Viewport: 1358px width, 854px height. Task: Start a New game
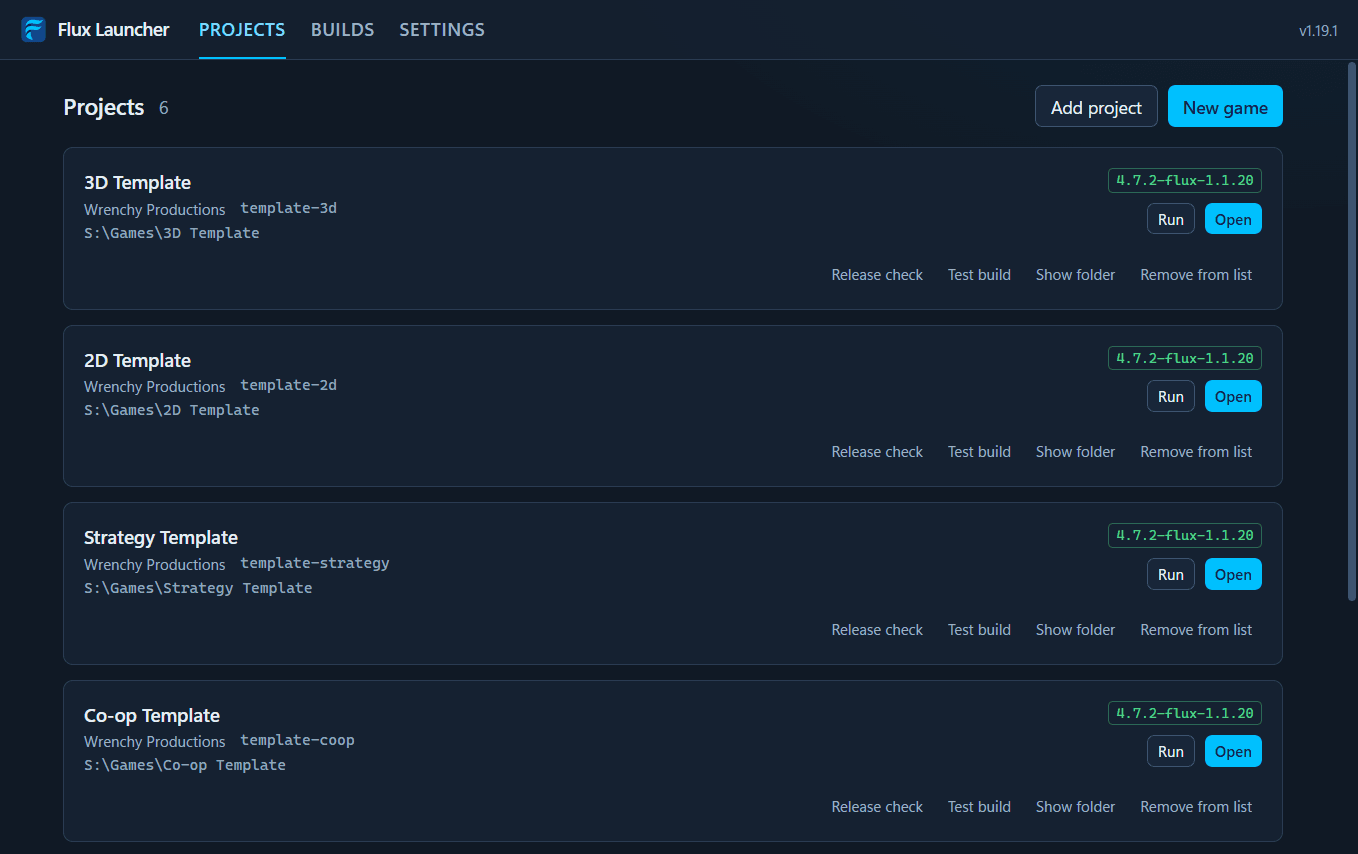point(1225,107)
